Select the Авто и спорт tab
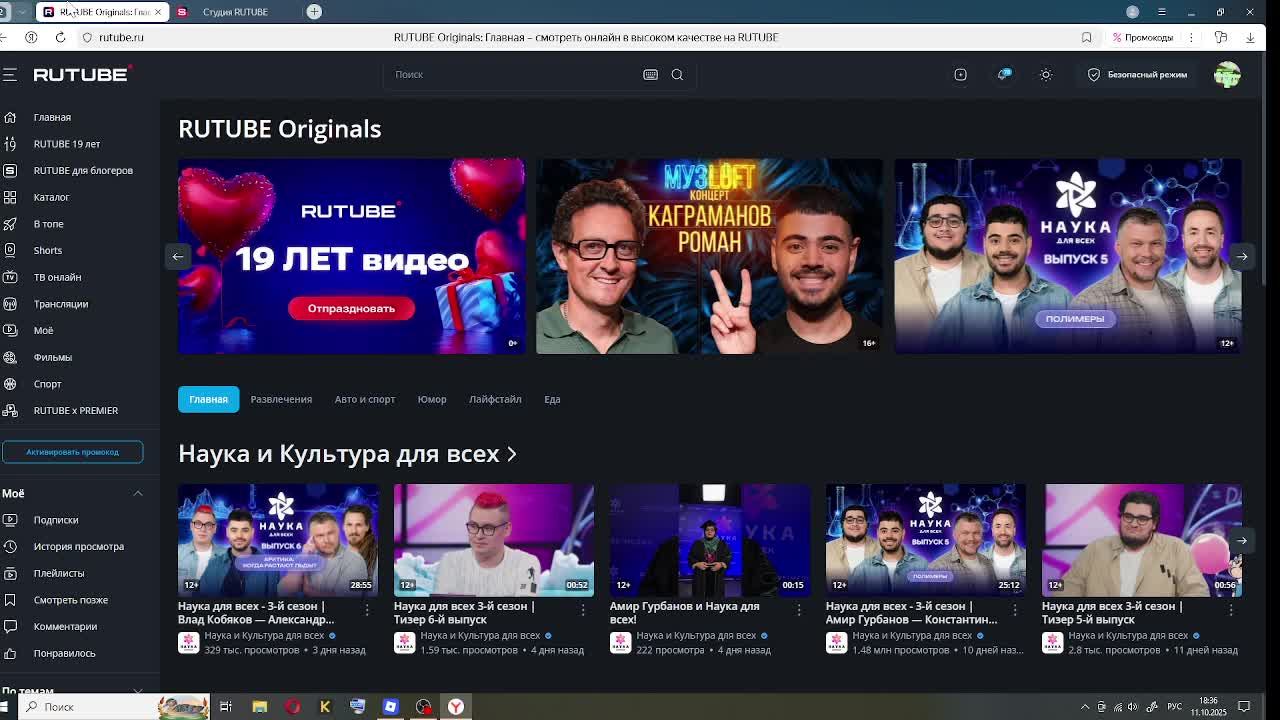Screen dimensions: 1280x720 pos(365,399)
